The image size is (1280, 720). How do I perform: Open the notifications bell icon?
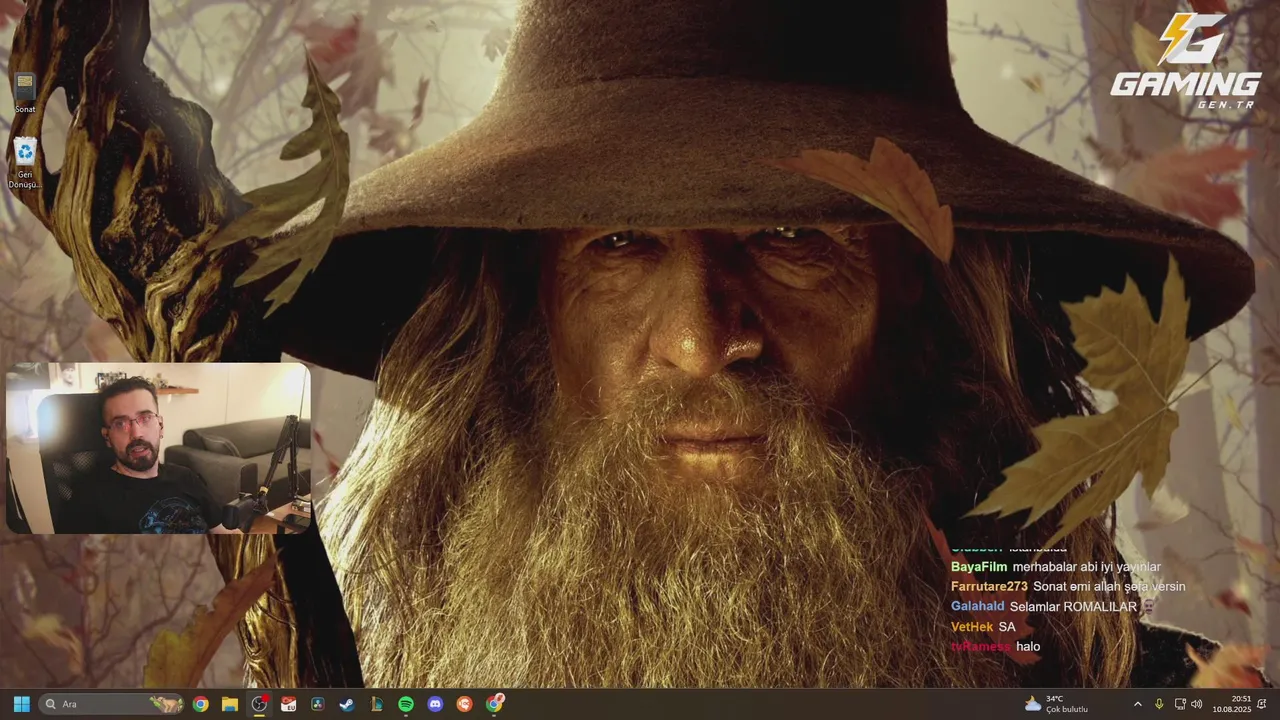[1262, 704]
